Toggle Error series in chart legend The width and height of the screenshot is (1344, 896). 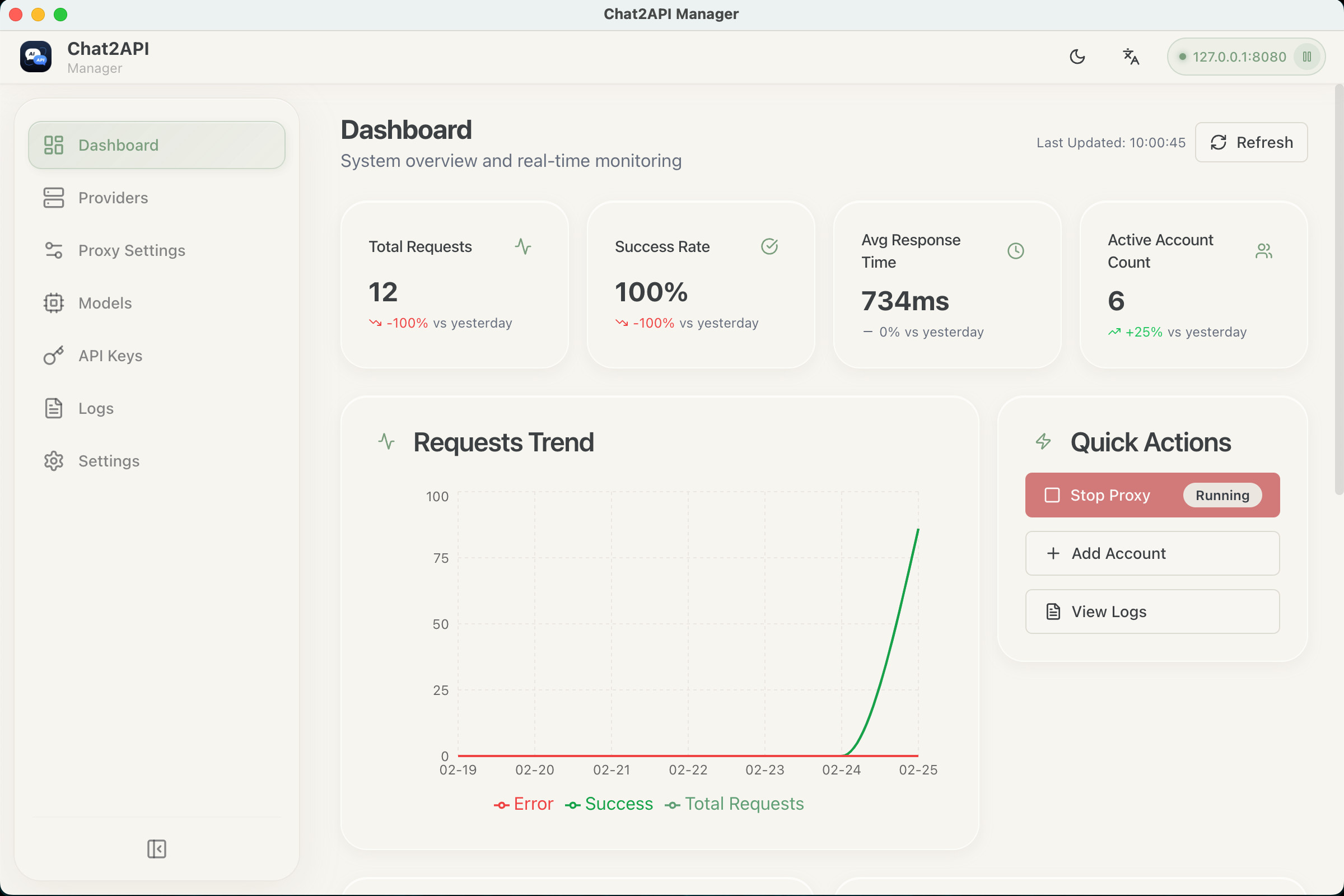click(524, 804)
